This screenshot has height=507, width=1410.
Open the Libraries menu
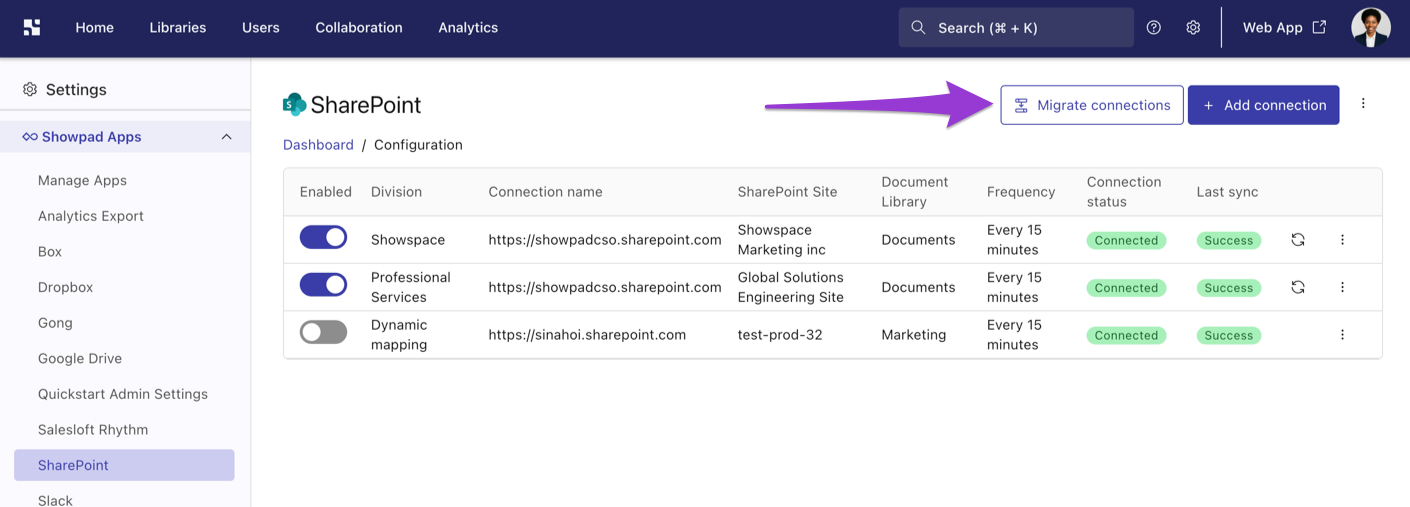178,28
